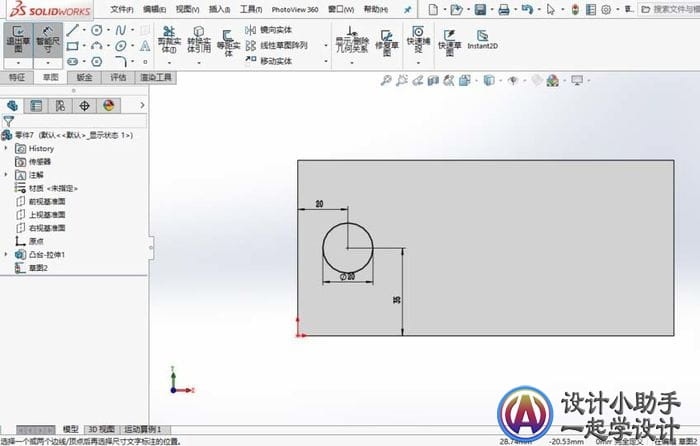This screenshot has width=700, height=446.
Task: Select the Ellipse sketch tool
Action: pyautogui.click(x=121, y=46)
